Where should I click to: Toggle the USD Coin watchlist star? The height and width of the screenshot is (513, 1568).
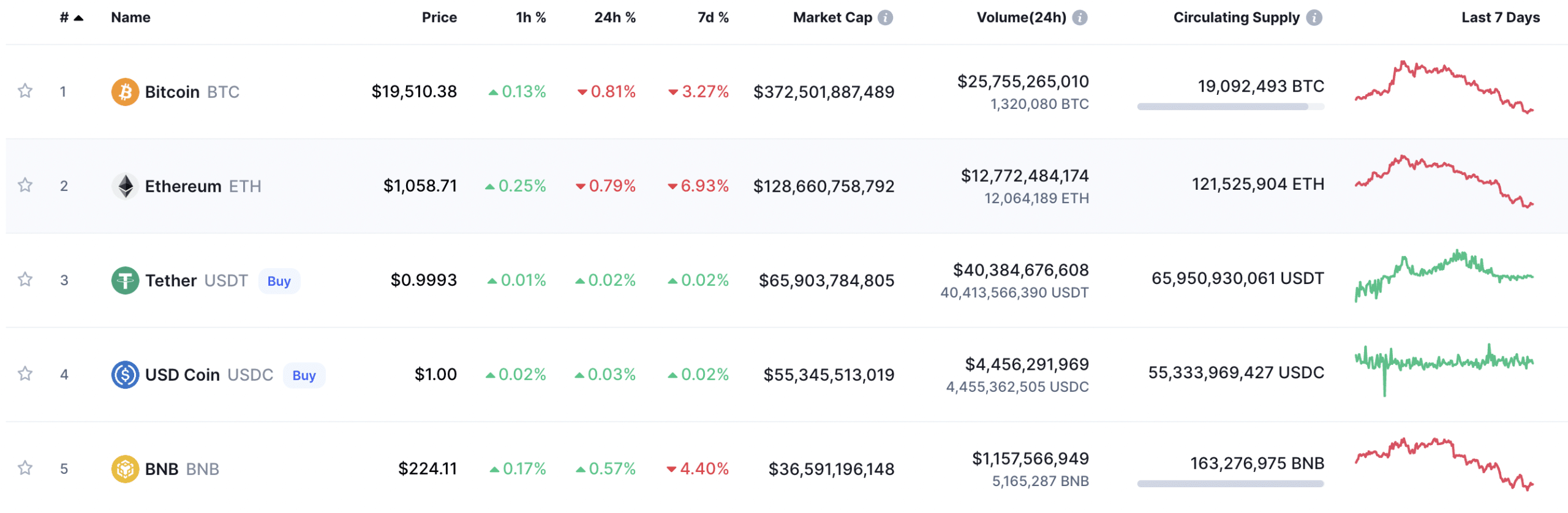pyautogui.click(x=24, y=374)
